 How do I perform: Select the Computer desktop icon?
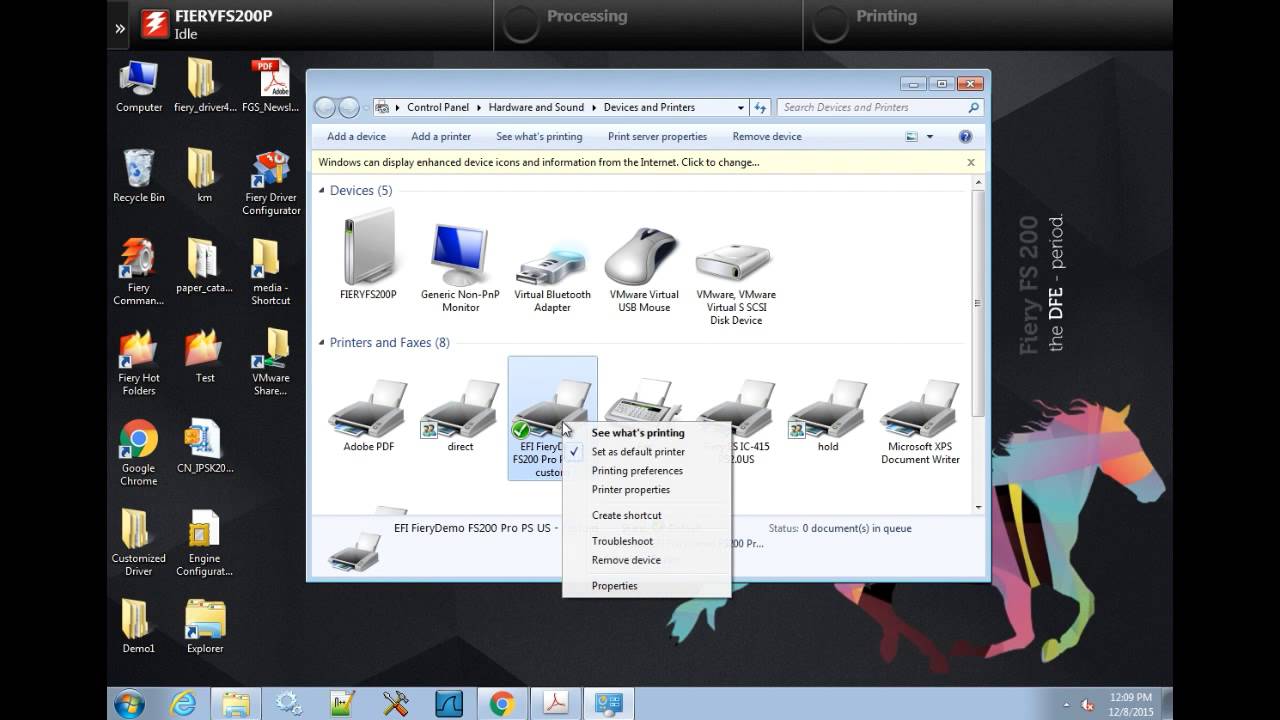click(x=138, y=86)
